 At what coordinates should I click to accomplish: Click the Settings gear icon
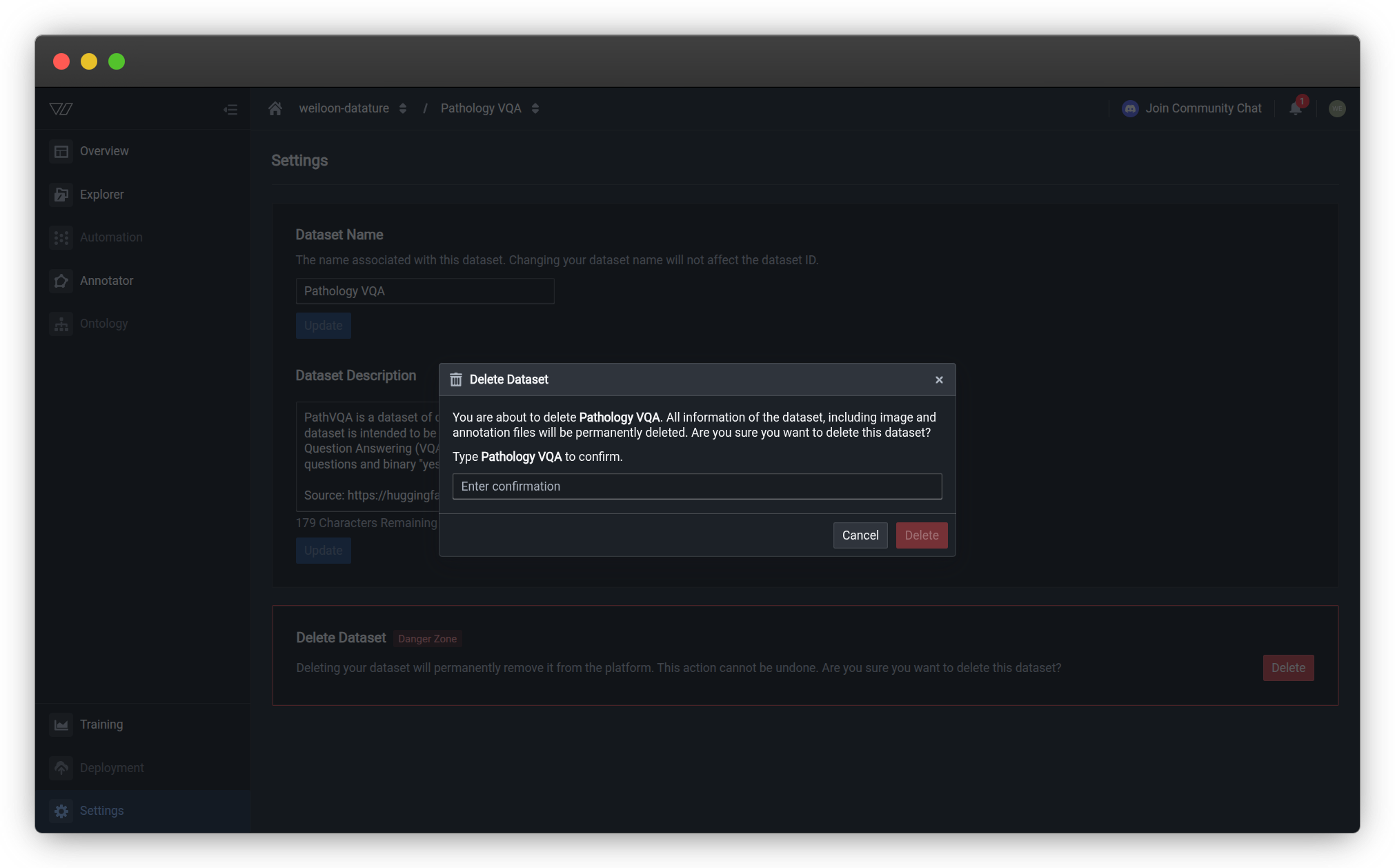pos(61,811)
